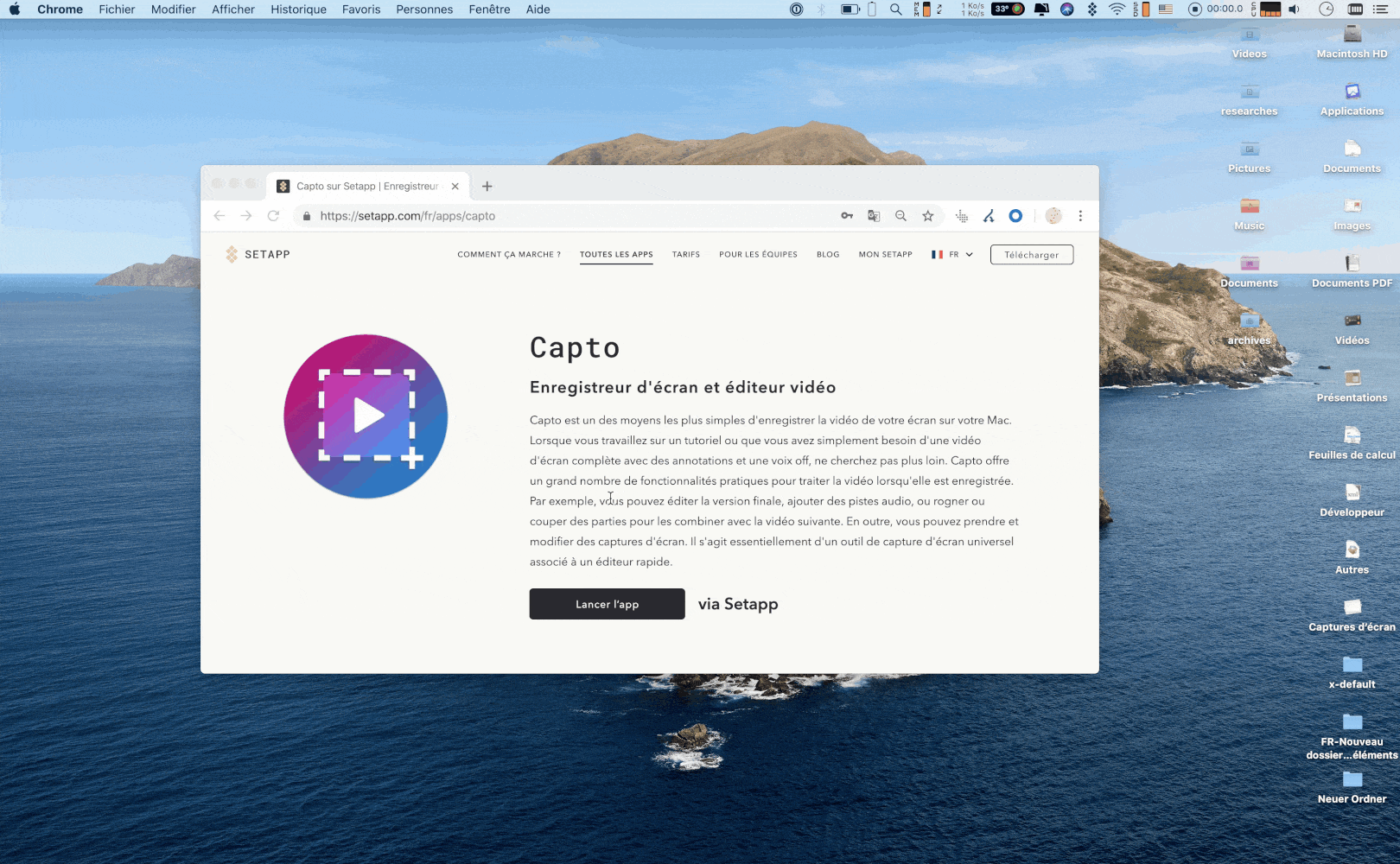Open Mon Setapp link
This screenshot has height=864, width=1400.
pyautogui.click(x=885, y=255)
